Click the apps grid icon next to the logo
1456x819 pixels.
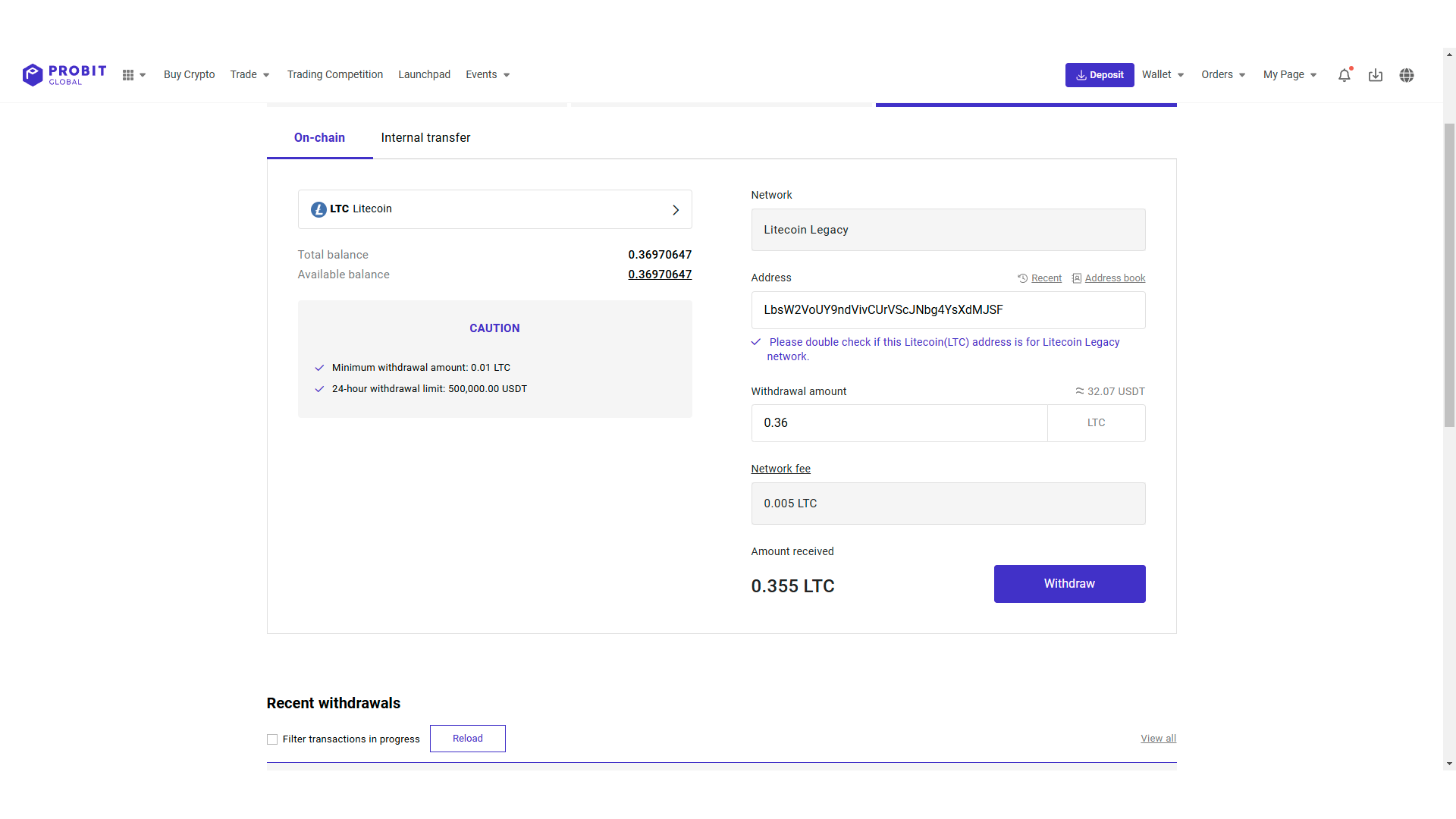click(x=129, y=74)
